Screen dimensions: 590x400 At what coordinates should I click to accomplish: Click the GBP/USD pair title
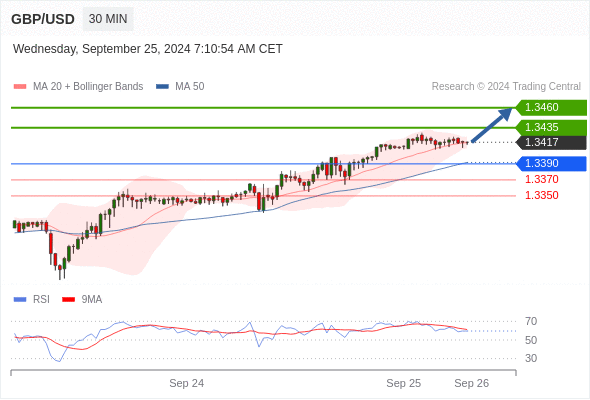43,19
